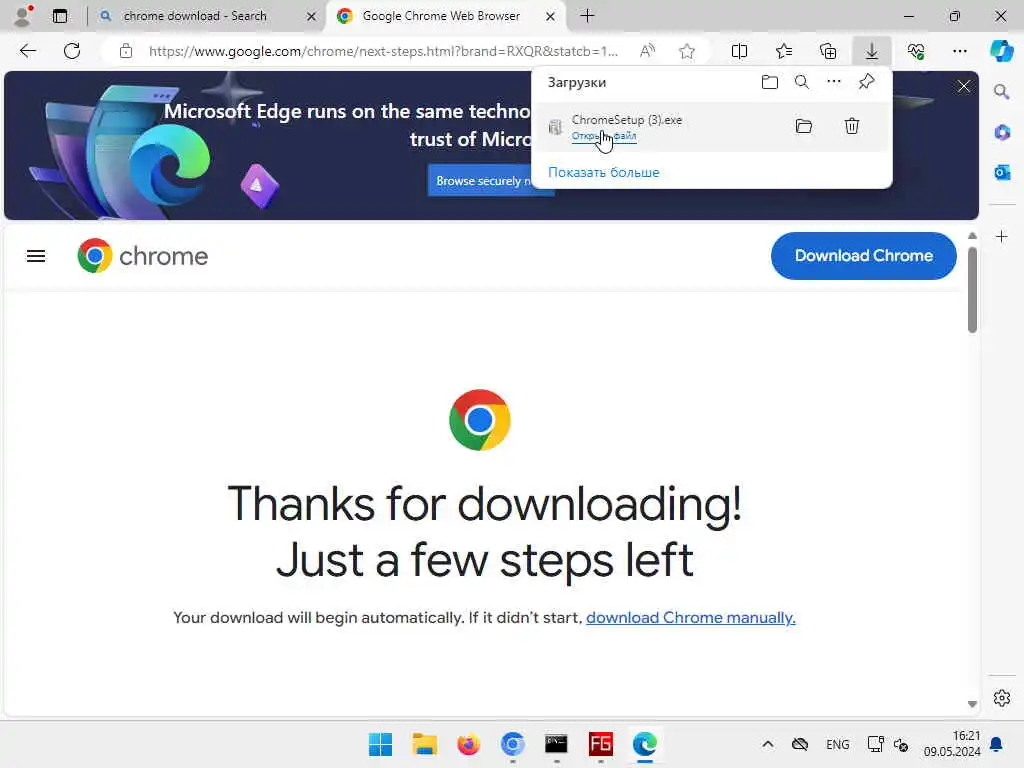The width and height of the screenshot is (1024, 768).
Task: Open File Explorer from taskbar
Action: (424, 744)
